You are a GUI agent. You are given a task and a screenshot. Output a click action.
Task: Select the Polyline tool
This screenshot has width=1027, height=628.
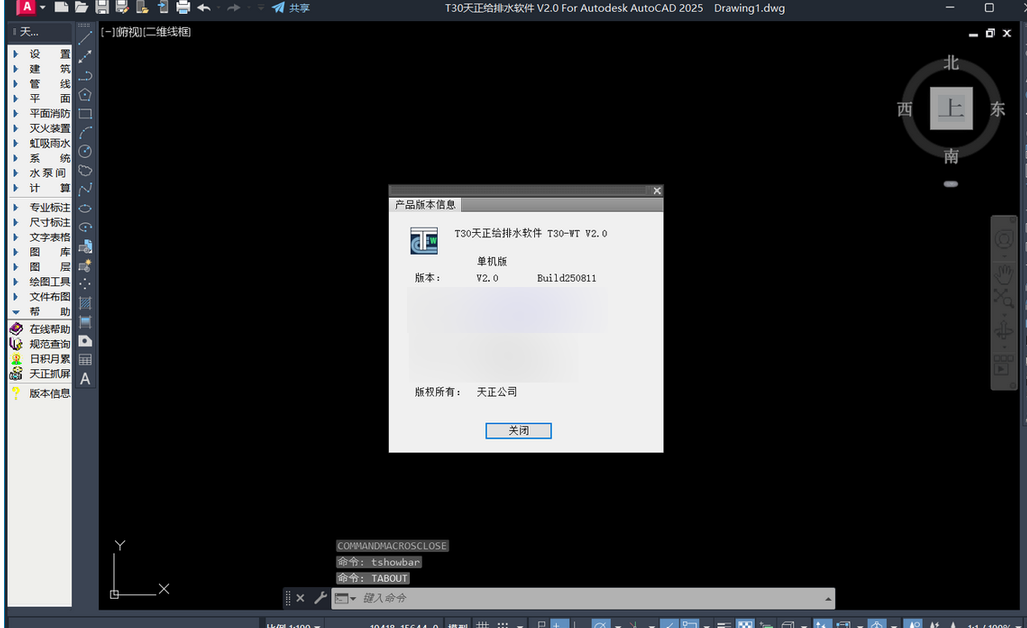(85, 76)
